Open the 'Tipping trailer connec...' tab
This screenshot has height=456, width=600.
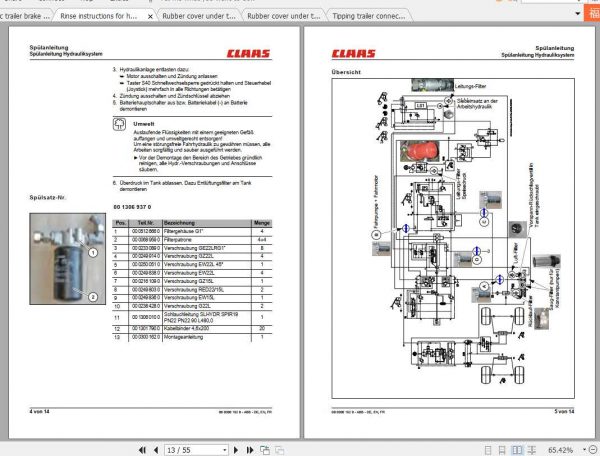click(368, 16)
